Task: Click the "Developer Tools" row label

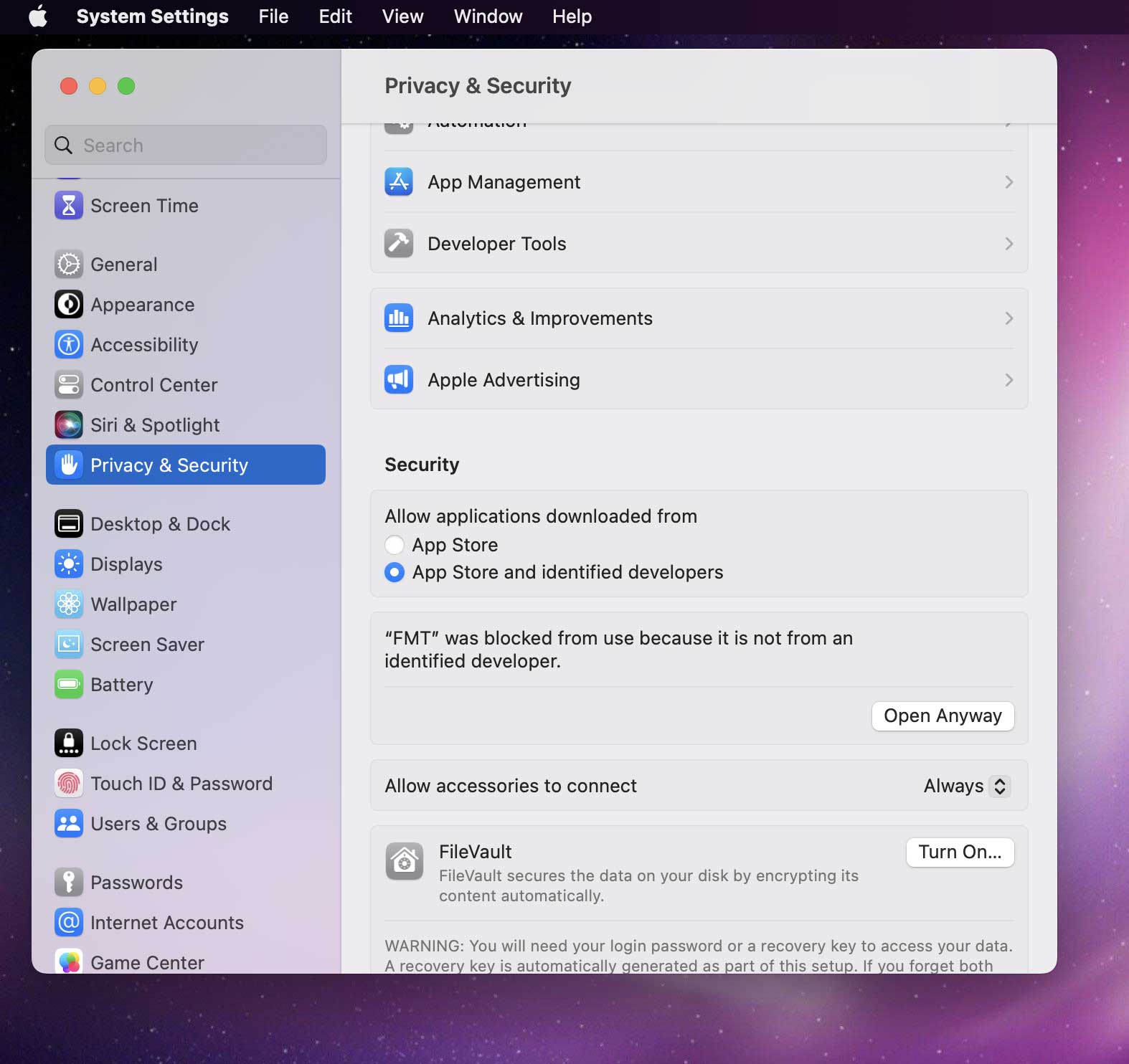Action: [x=496, y=244]
